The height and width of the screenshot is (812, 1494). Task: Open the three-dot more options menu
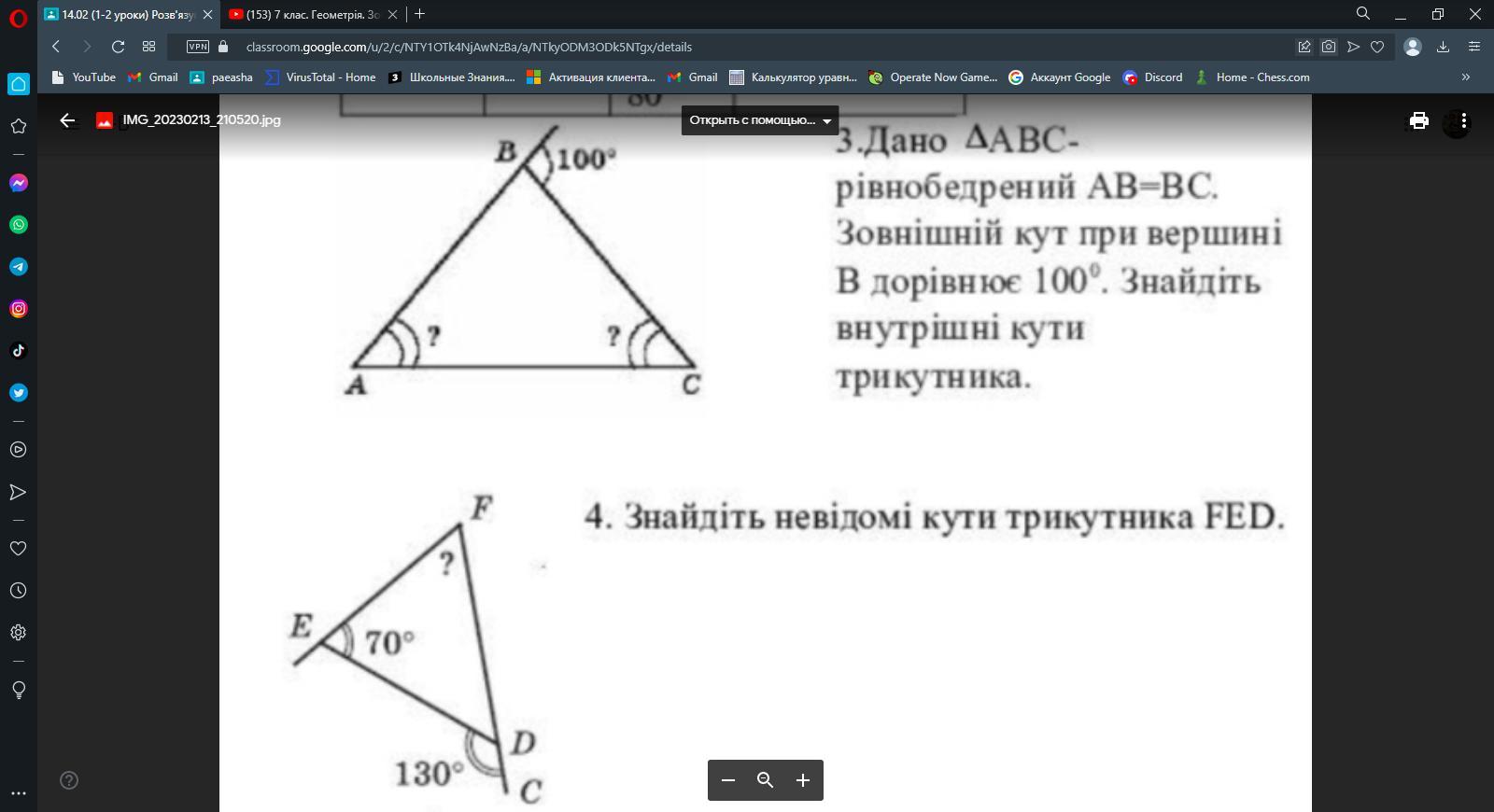[x=1463, y=120]
